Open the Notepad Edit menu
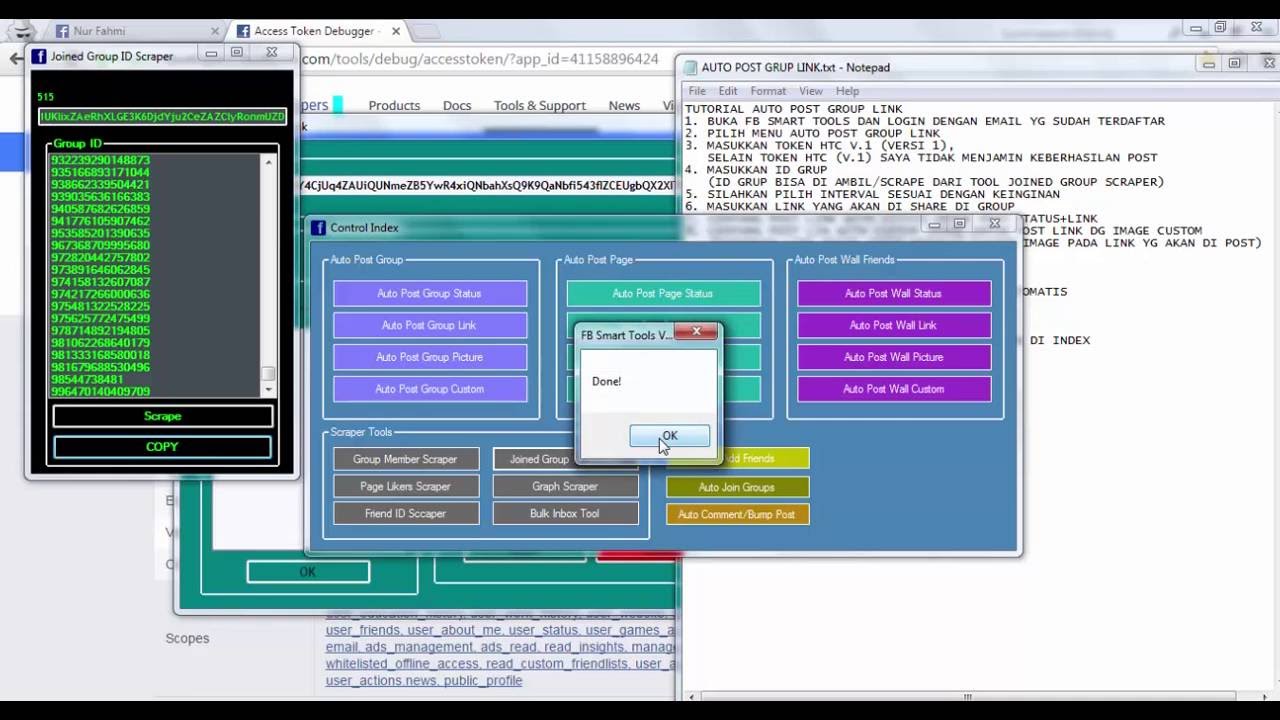Screen dimensions: 1280x720 [728, 91]
